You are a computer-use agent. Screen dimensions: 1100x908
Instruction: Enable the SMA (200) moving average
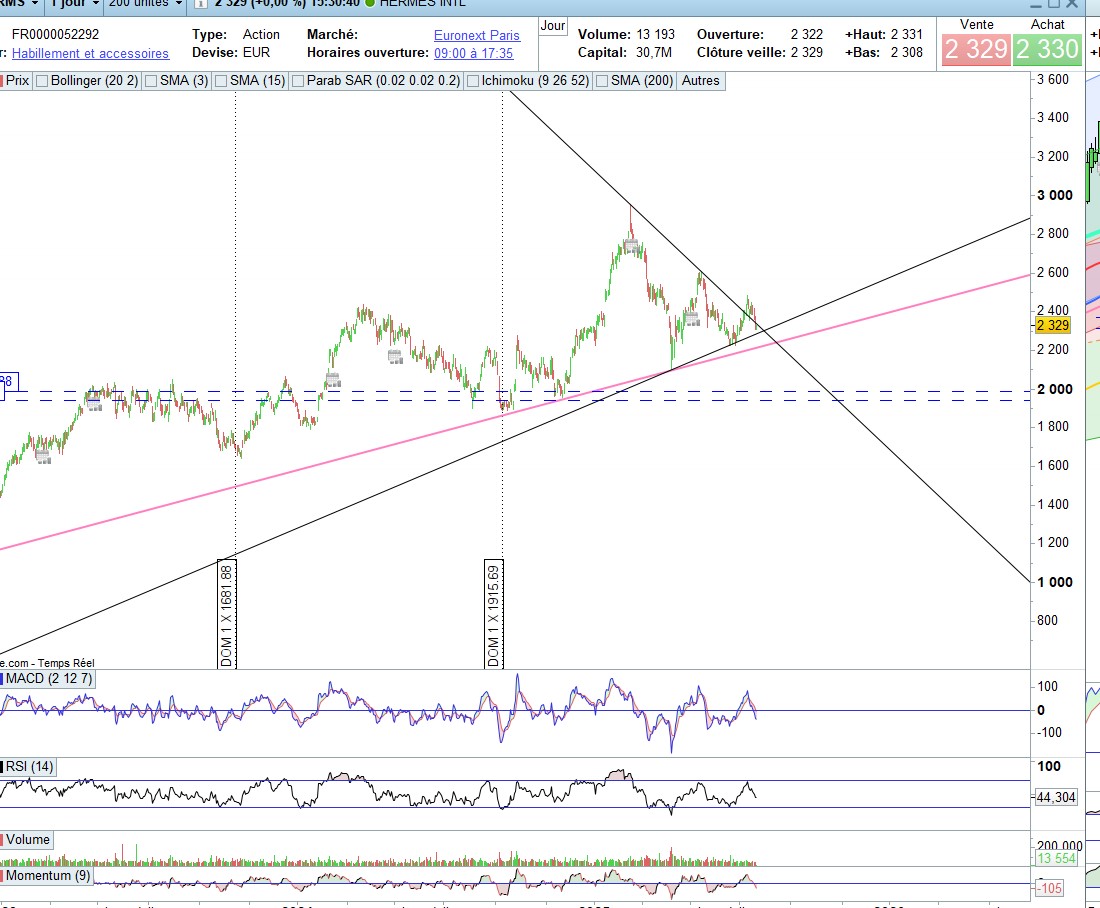(x=602, y=81)
